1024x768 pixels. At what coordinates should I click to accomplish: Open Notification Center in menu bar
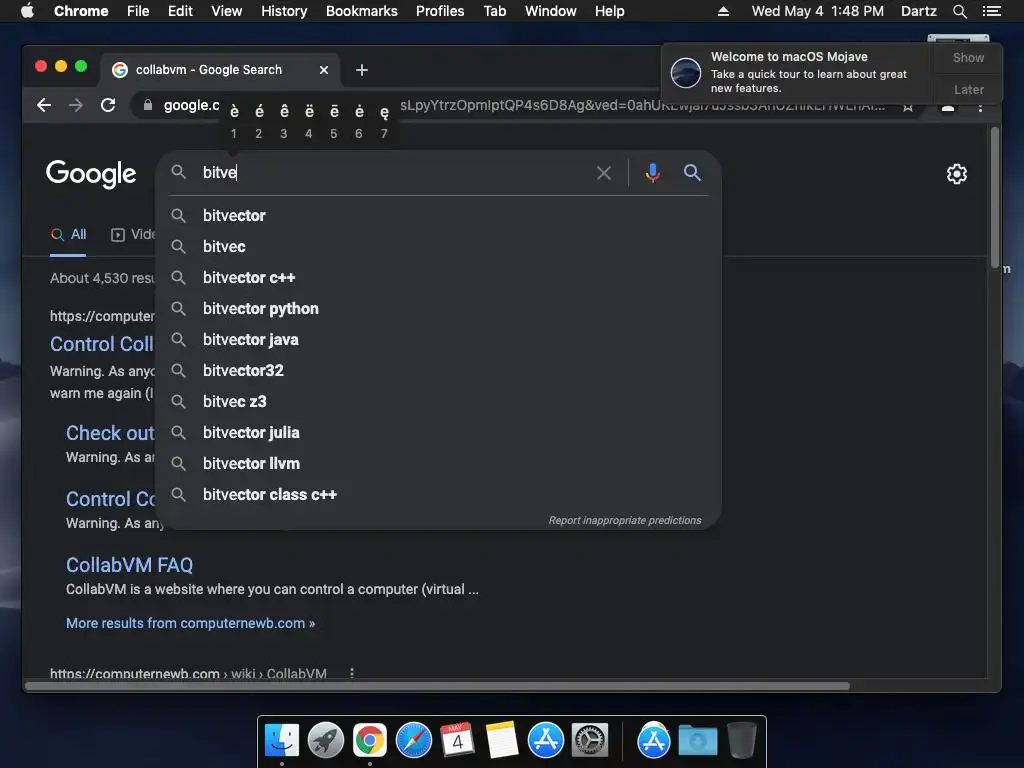(x=991, y=11)
